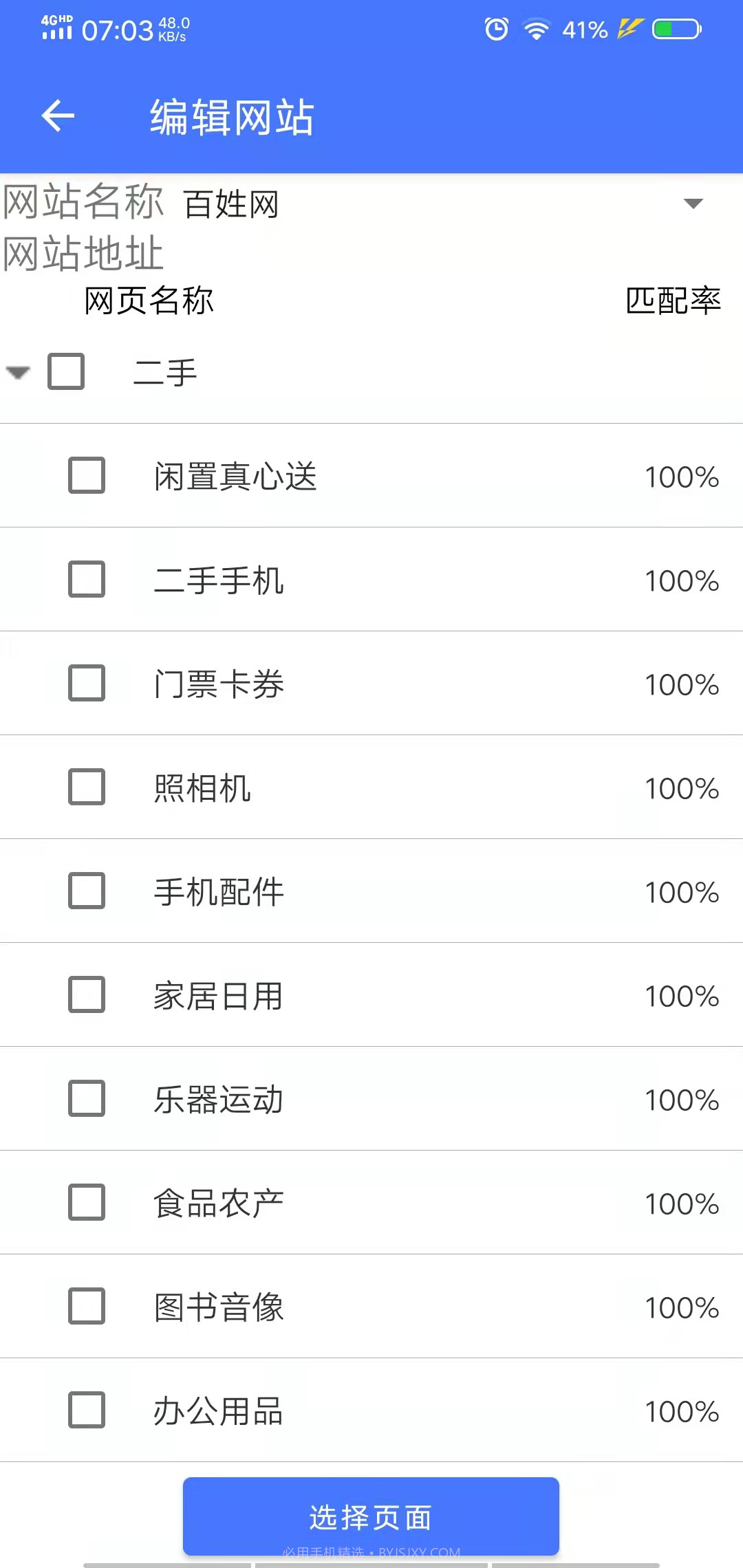
Task: Tick the 二手手机 checkbox
Action: (87, 580)
